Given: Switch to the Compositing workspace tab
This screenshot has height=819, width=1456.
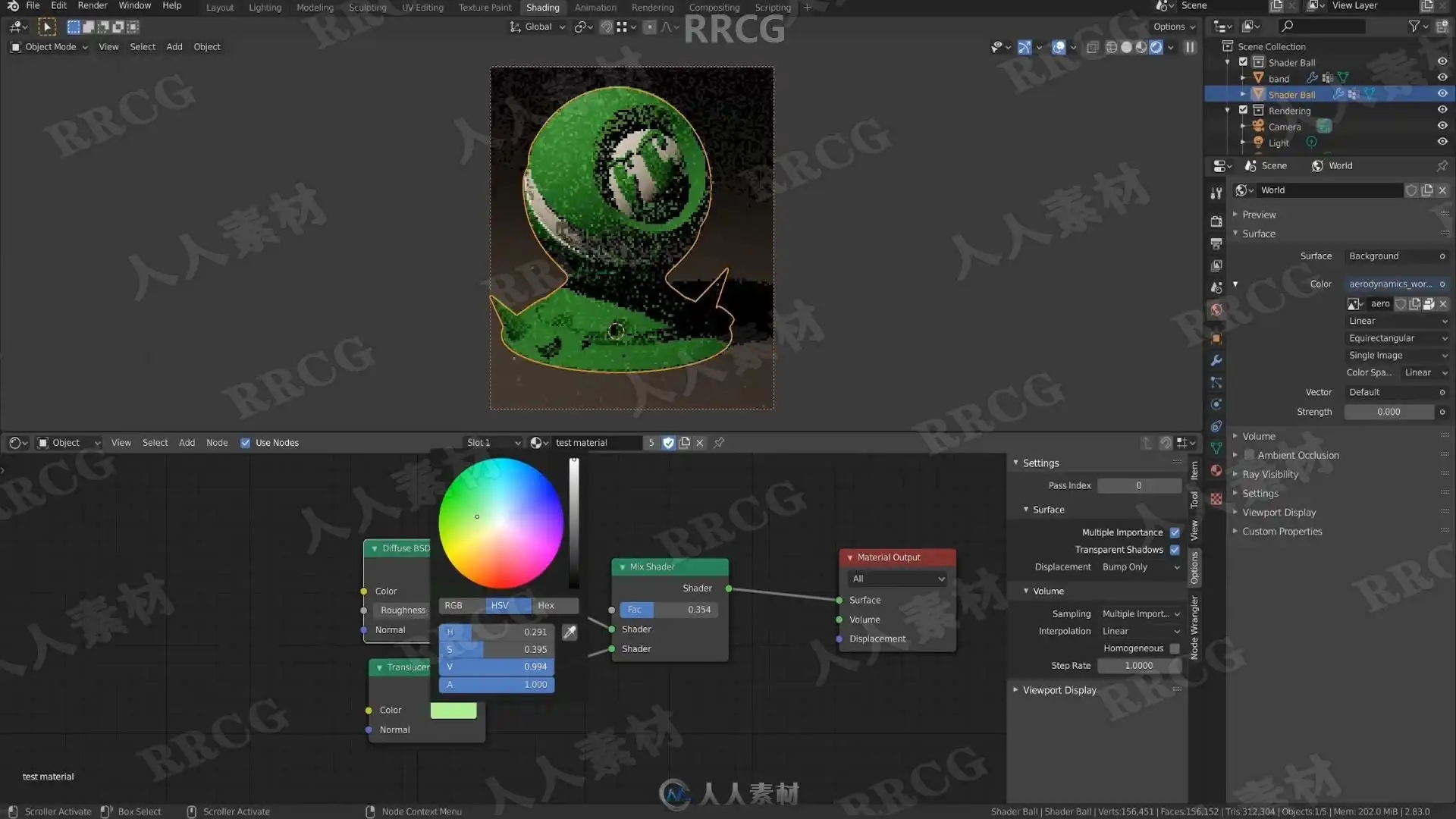Looking at the screenshot, I should (x=714, y=8).
